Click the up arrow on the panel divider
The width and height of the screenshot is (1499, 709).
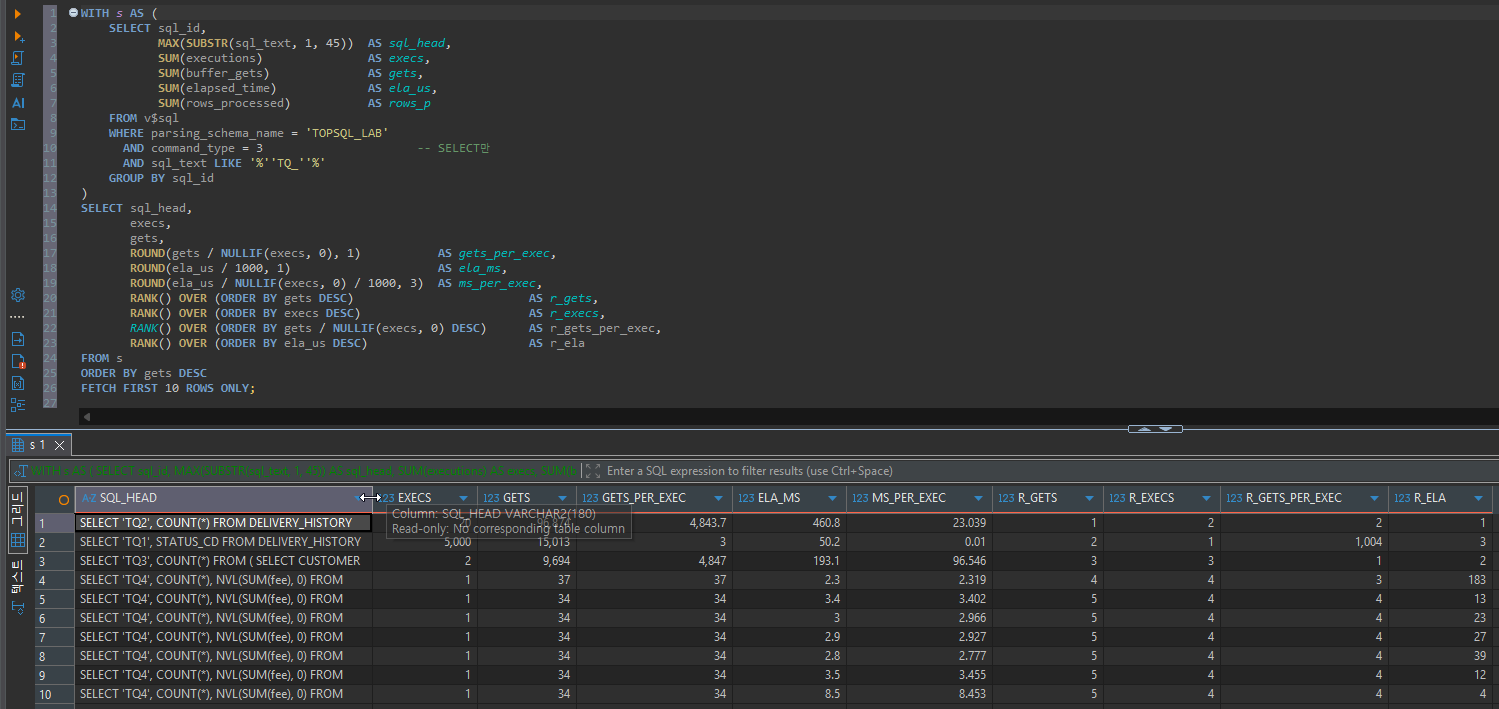click(1145, 429)
